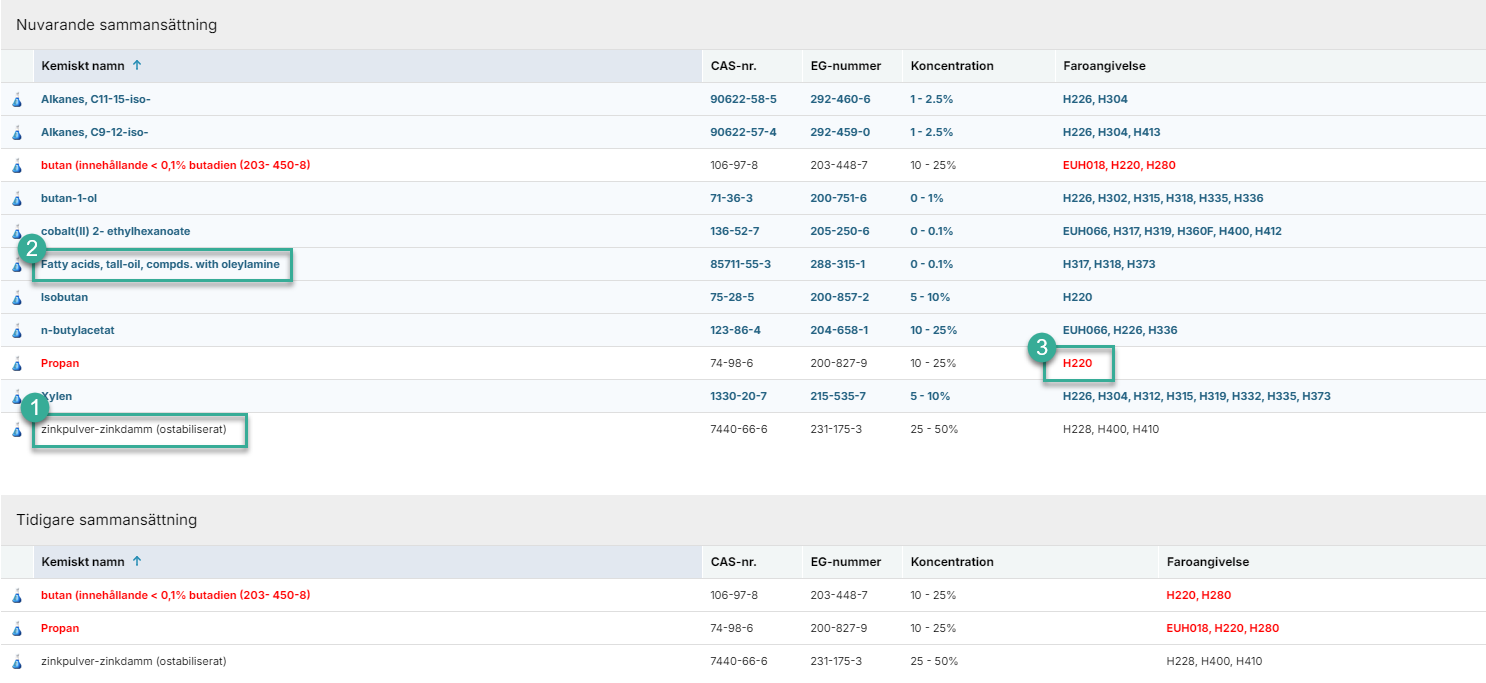
Task: Click Xylen hazard codes starting H226, H304, H312
Action: coord(1197,397)
